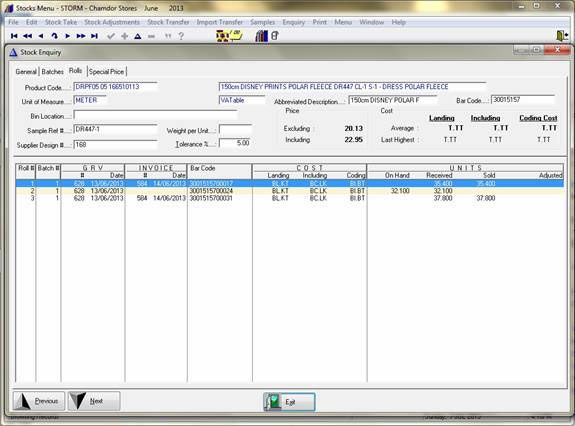Click the minus delete toolbar icon
This screenshot has width=575, height=426.
pos(151,36)
